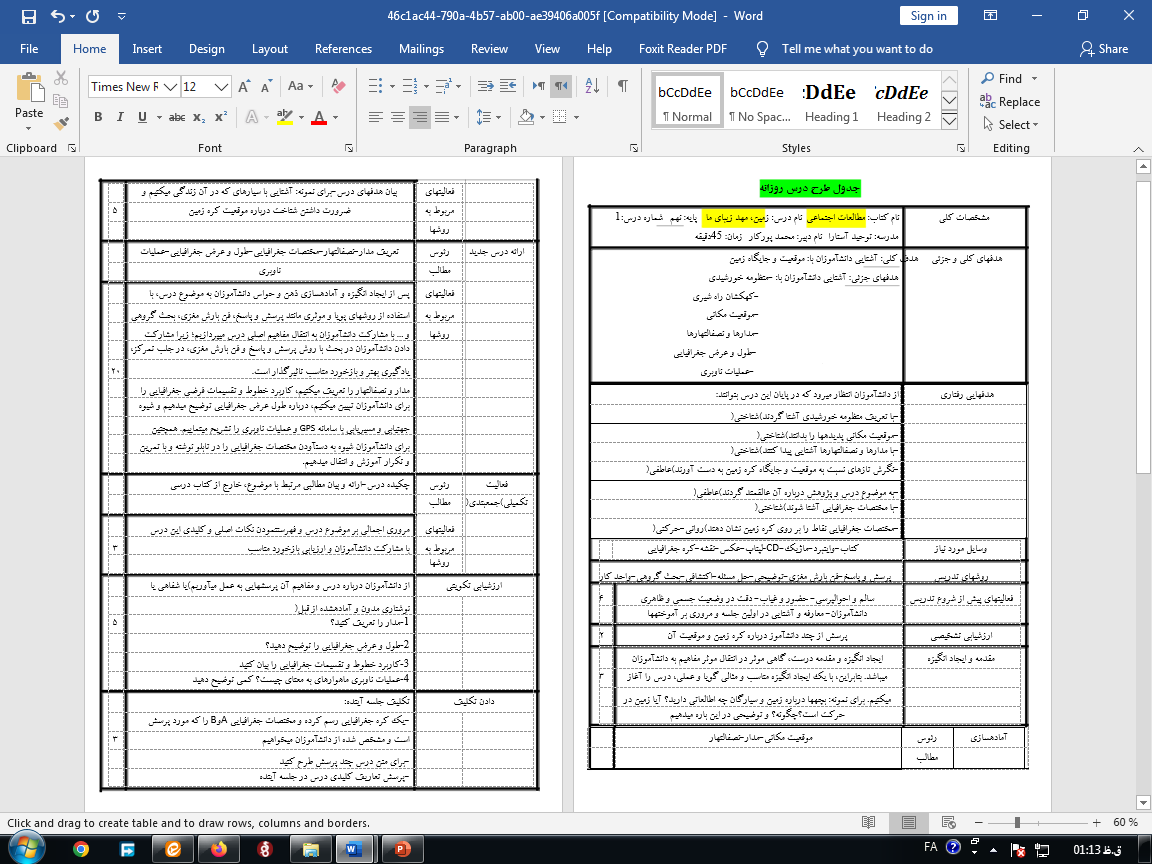The height and width of the screenshot is (864, 1152).
Task: Toggle left-to-right text direction
Action: 539,87
